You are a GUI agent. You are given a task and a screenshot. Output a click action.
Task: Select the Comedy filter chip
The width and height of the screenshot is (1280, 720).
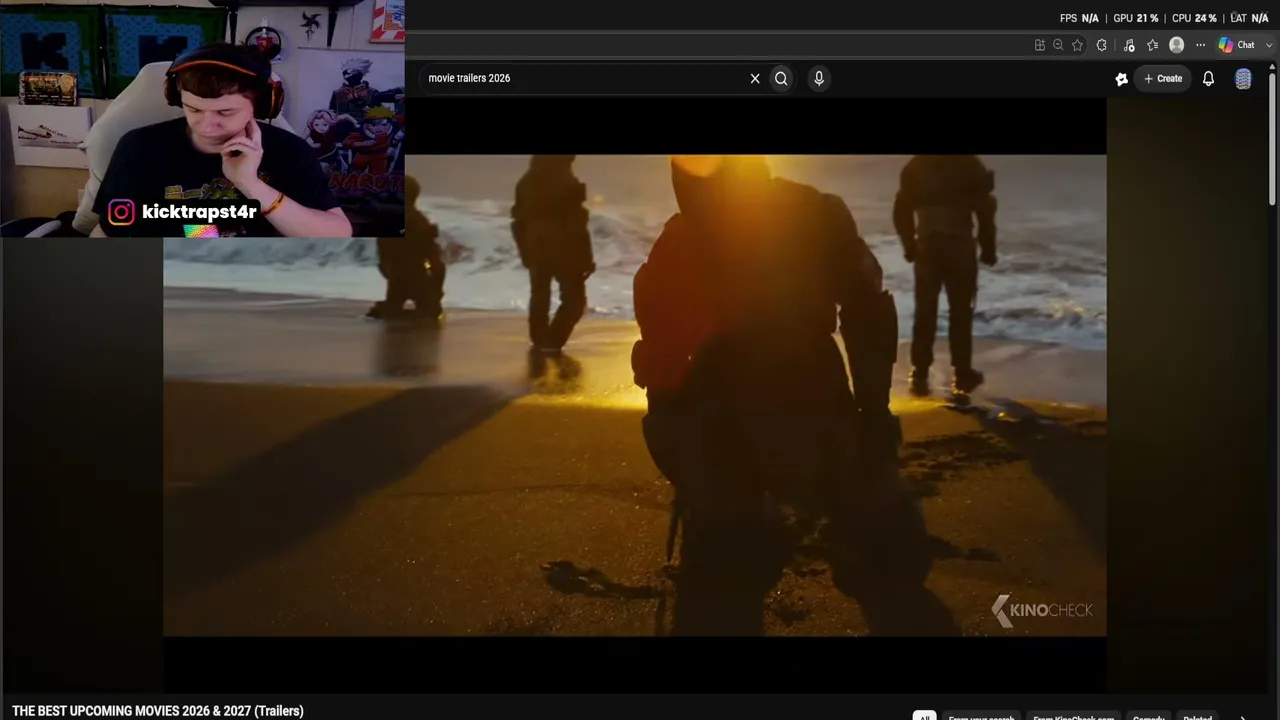(1148, 717)
